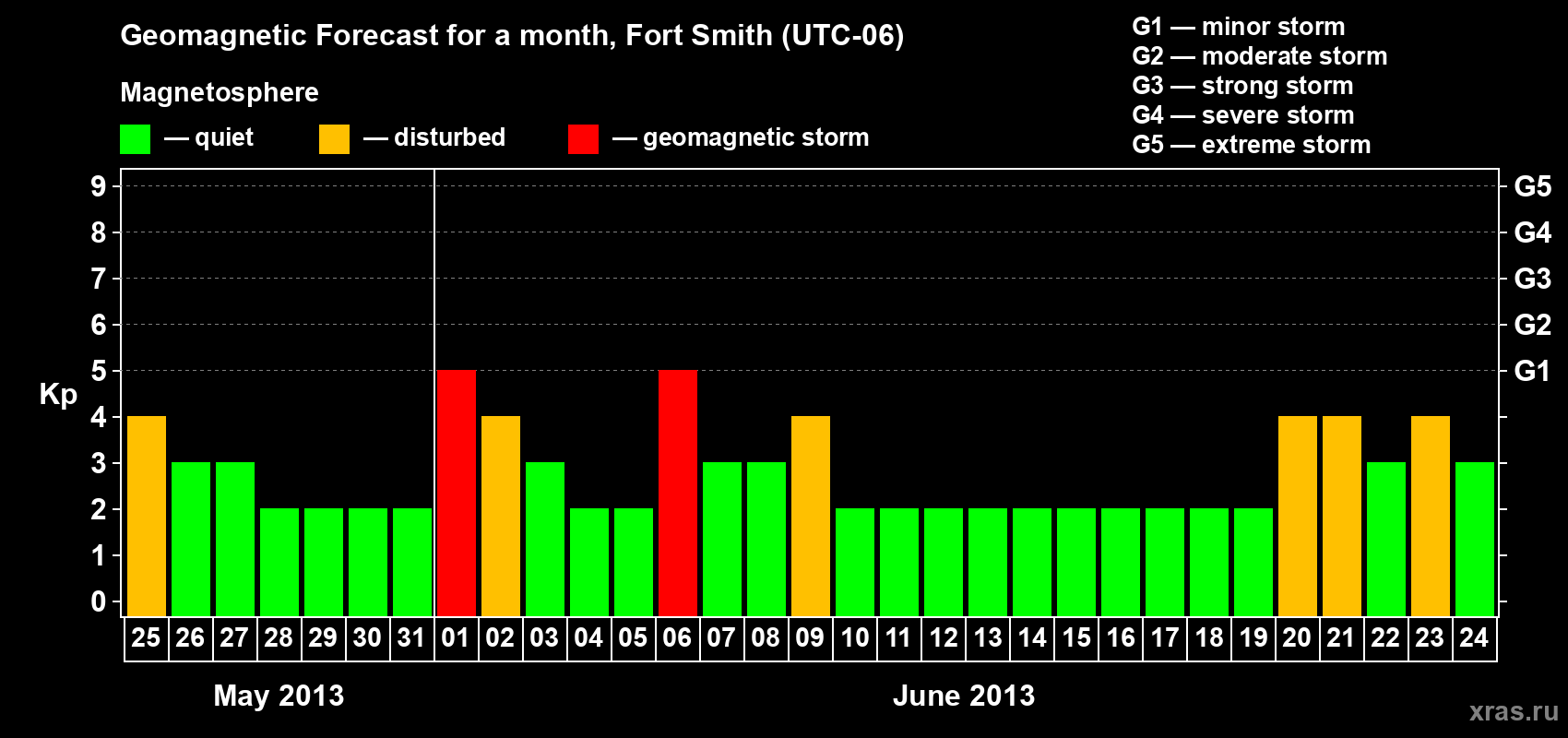The height and width of the screenshot is (738, 1568).
Task: Click the green quiet legend swatch
Action: 135,139
